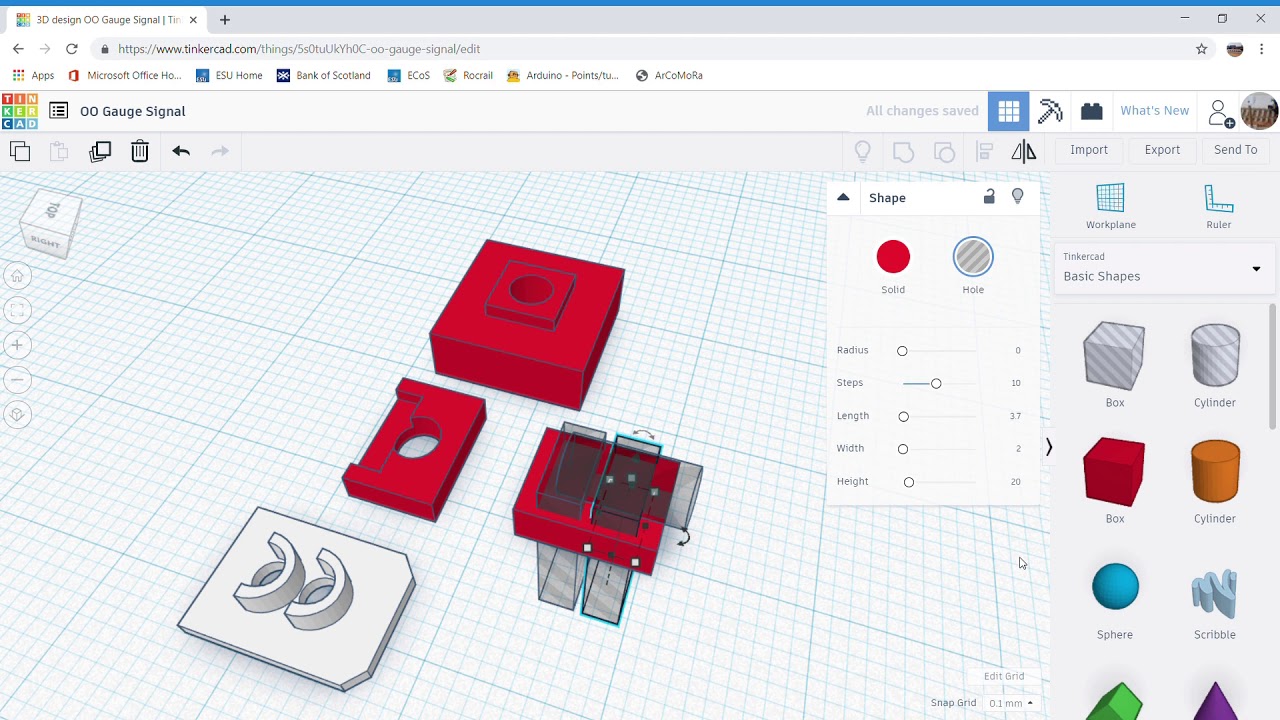Open Blocks mode pickaxe icon
The width and height of the screenshot is (1280, 720).
[x=1050, y=111]
